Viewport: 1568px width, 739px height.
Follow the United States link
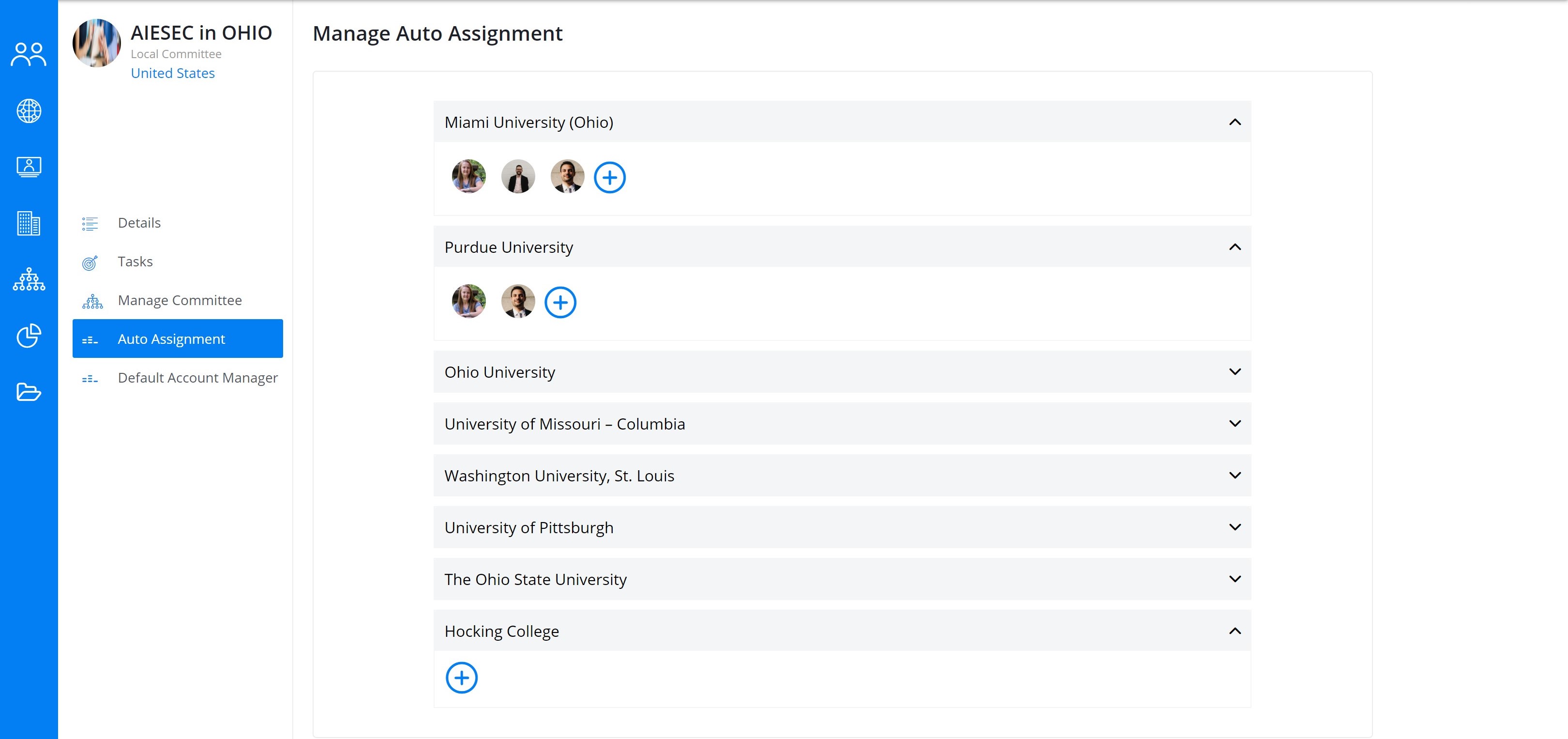point(173,73)
